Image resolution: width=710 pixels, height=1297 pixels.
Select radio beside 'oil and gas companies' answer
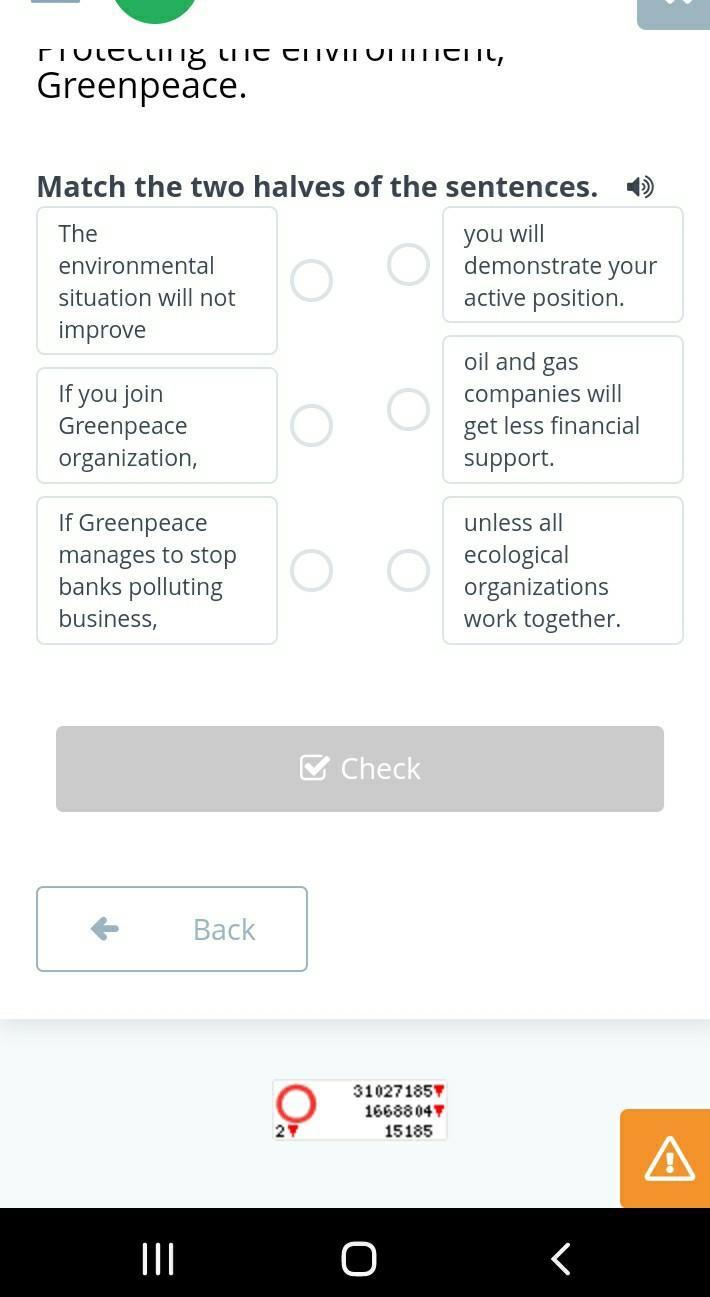pos(408,410)
